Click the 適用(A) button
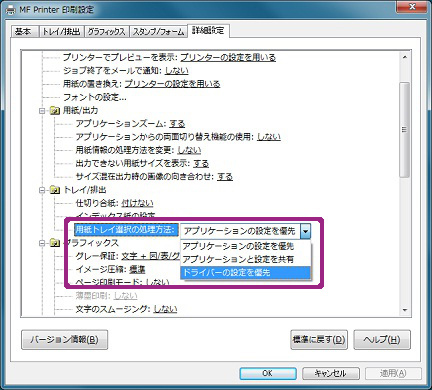Viewport: 432px width, 390px height. pyautogui.click(x=393, y=373)
